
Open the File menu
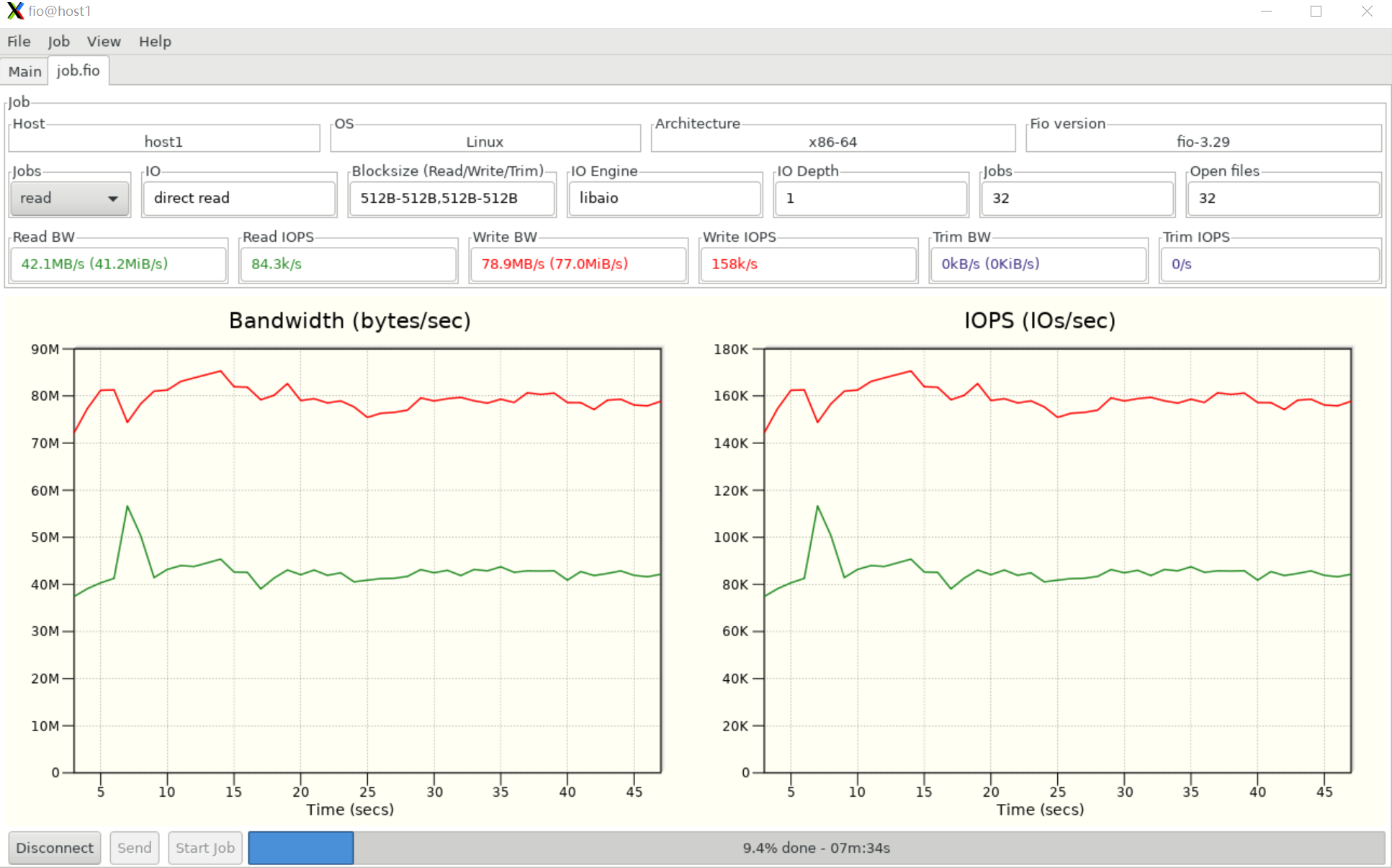19,42
